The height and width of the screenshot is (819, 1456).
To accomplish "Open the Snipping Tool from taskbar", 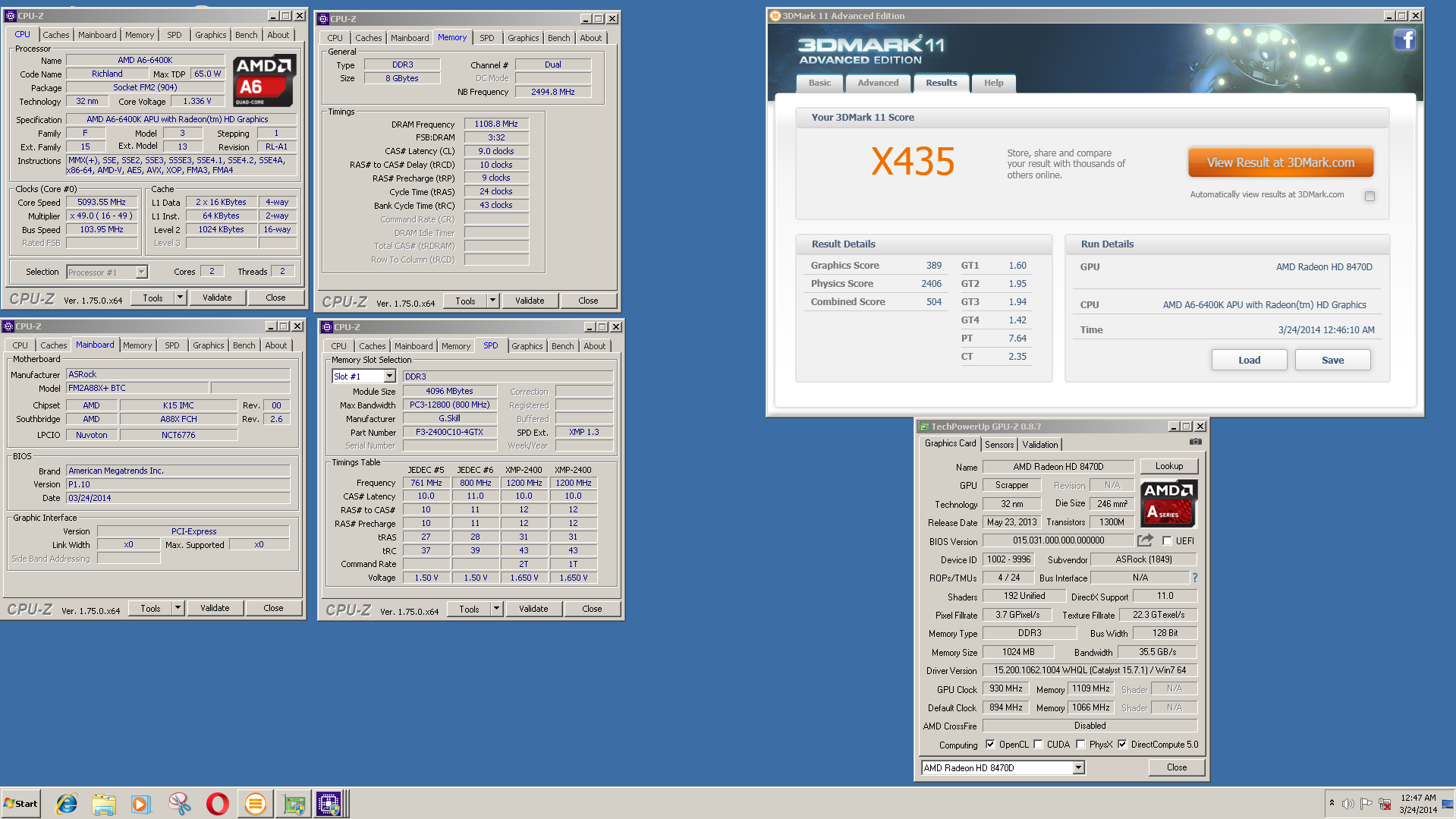I will 179,804.
